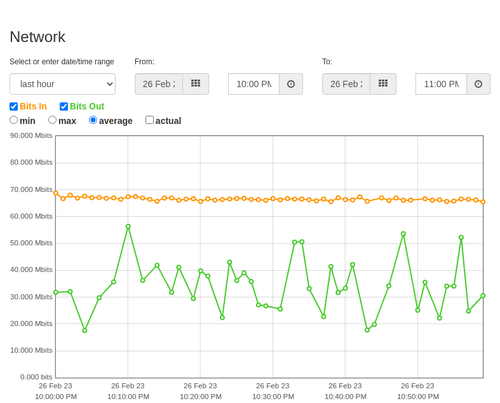Select the average radio button
This screenshot has width=500, height=403.
pos(93,120)
